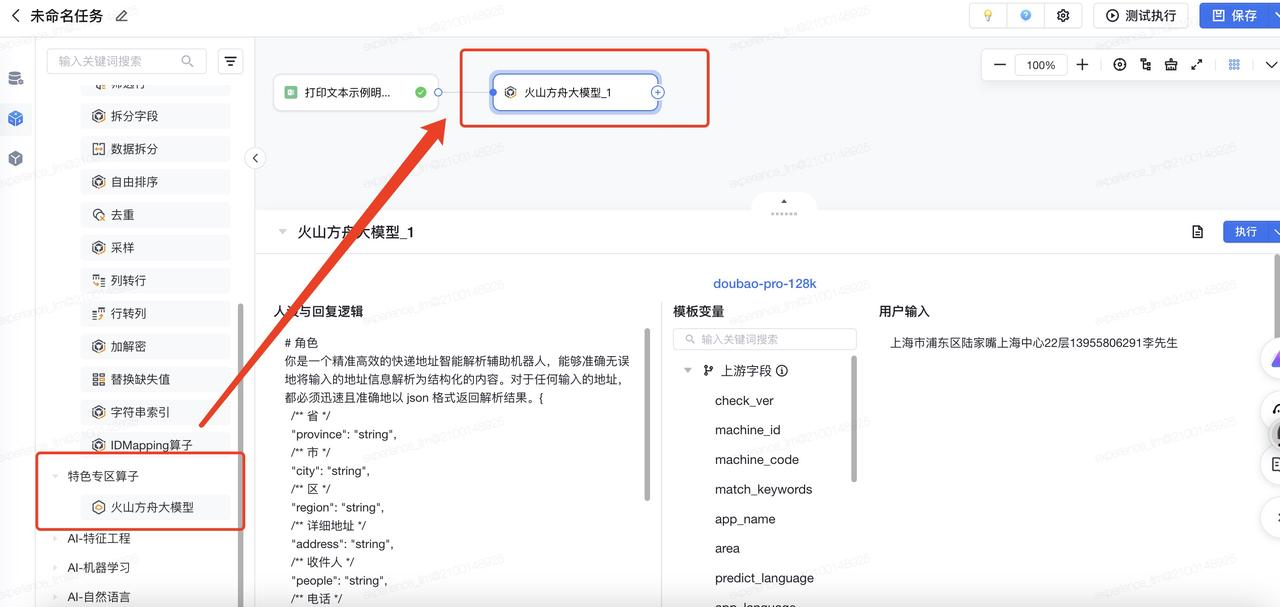Select the machine_id template variable
Viewport: 1280px width, 607px height.
pos(747,430)
